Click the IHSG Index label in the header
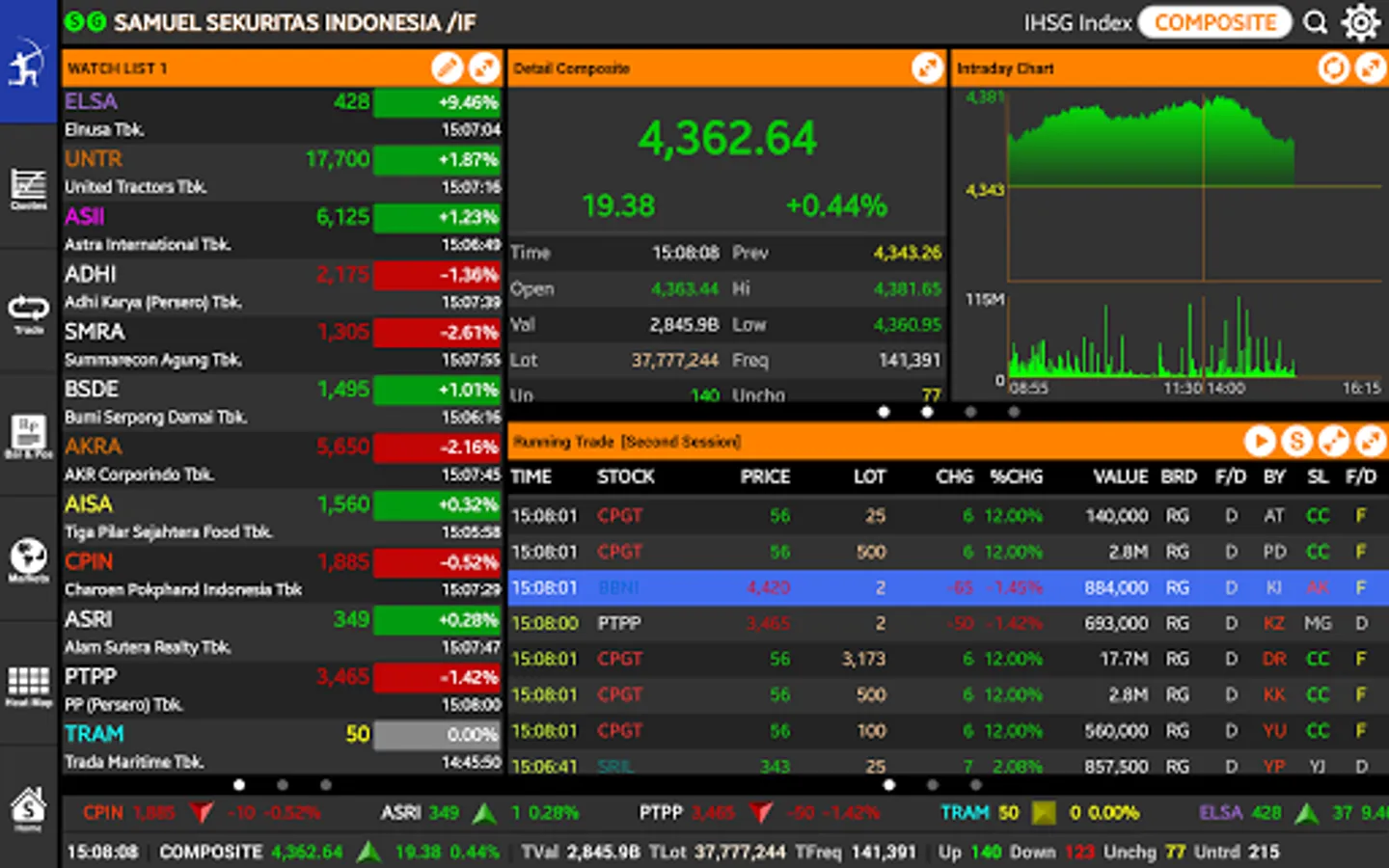1389x868 pixels. [x=1077, y=22]
